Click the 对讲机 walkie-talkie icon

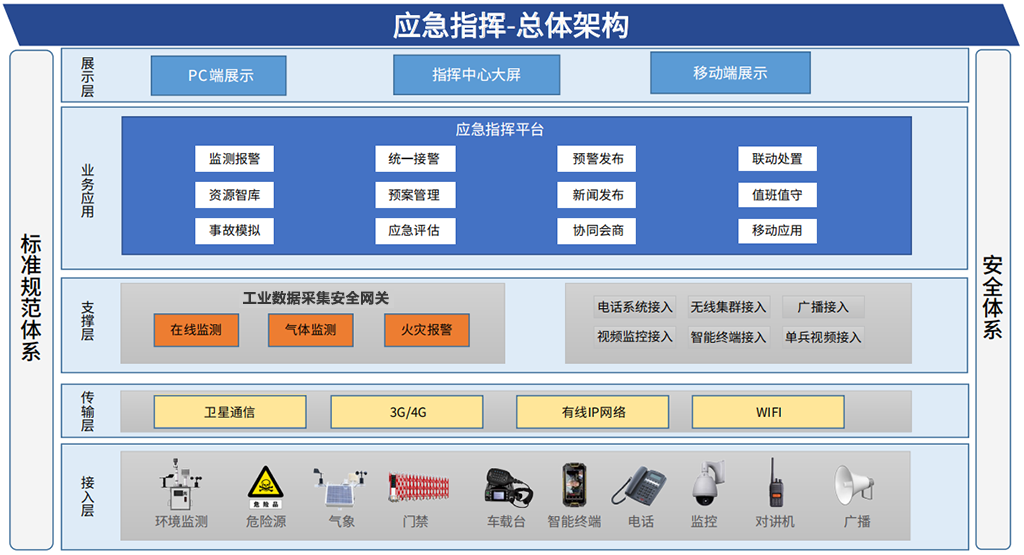pos(775,483)
